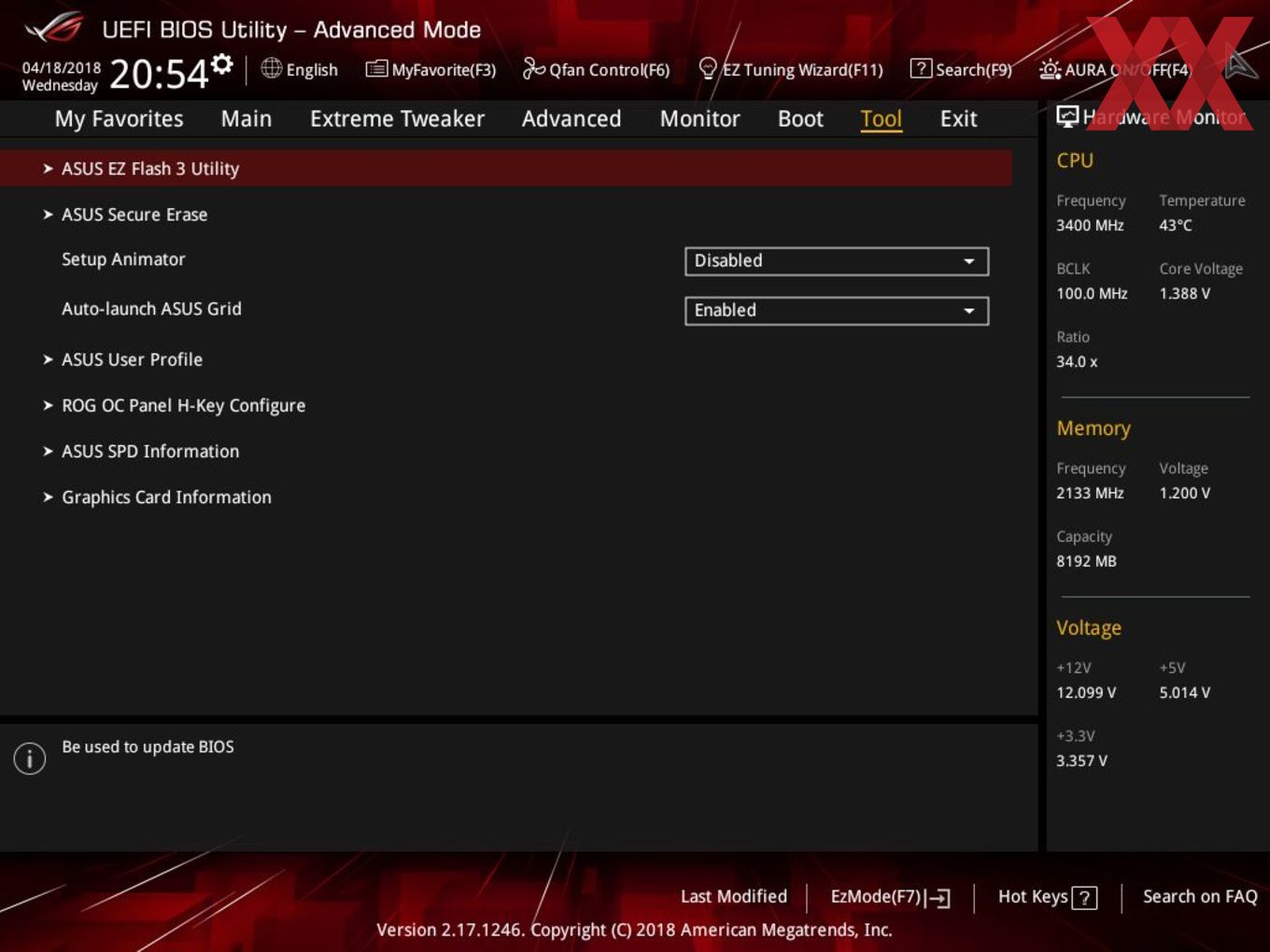Select ASUS EZ Flash 3 Utility entry
Image resolution: width=1270 pixels, height=952 pixels.
506,168
